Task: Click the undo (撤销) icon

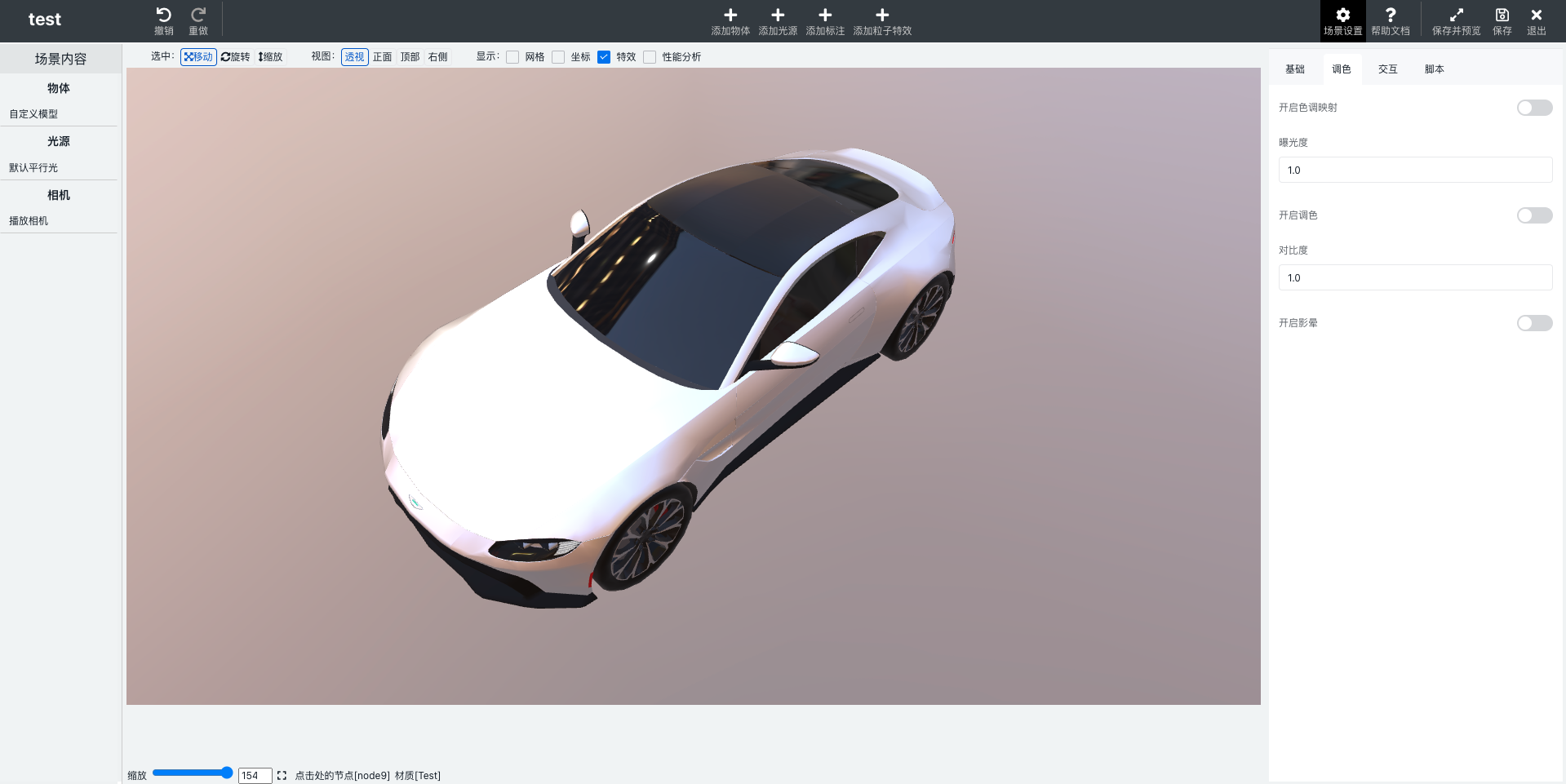Action: (x=163, y=16)
